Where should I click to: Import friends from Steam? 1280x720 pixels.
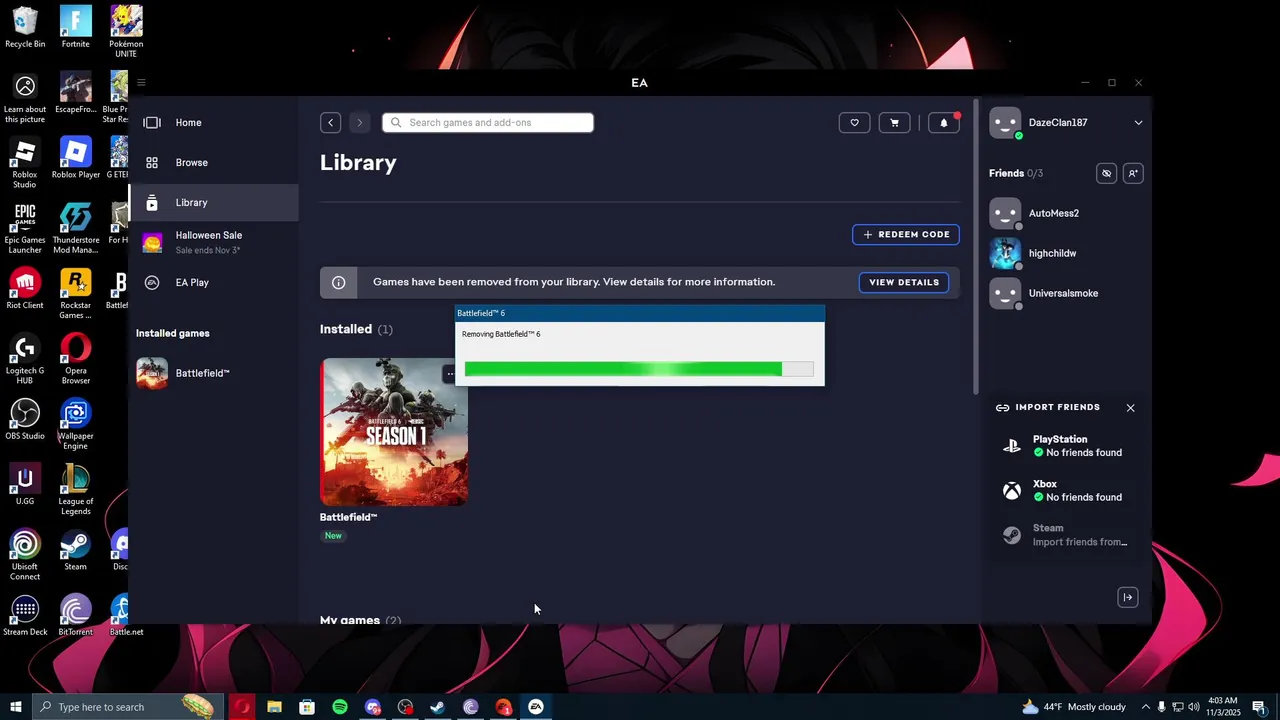pos(1066,535)
